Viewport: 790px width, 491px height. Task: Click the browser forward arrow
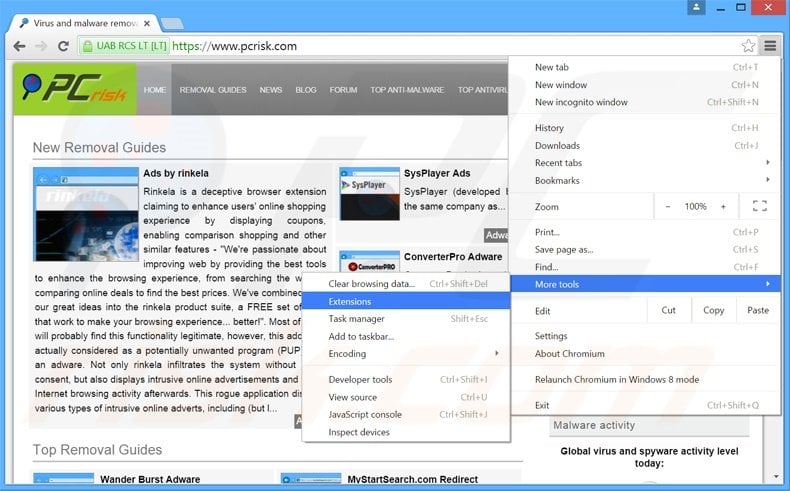point(41,46)
